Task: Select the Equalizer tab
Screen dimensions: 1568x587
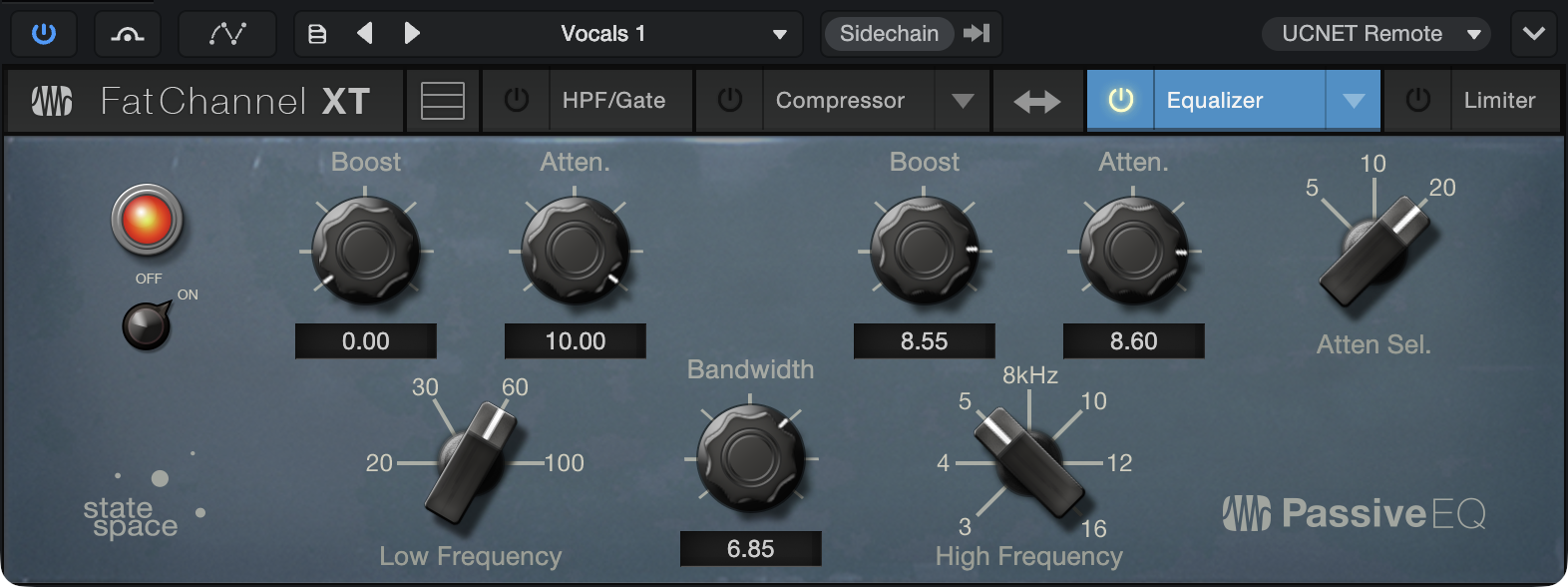Action: (1240, 100)
